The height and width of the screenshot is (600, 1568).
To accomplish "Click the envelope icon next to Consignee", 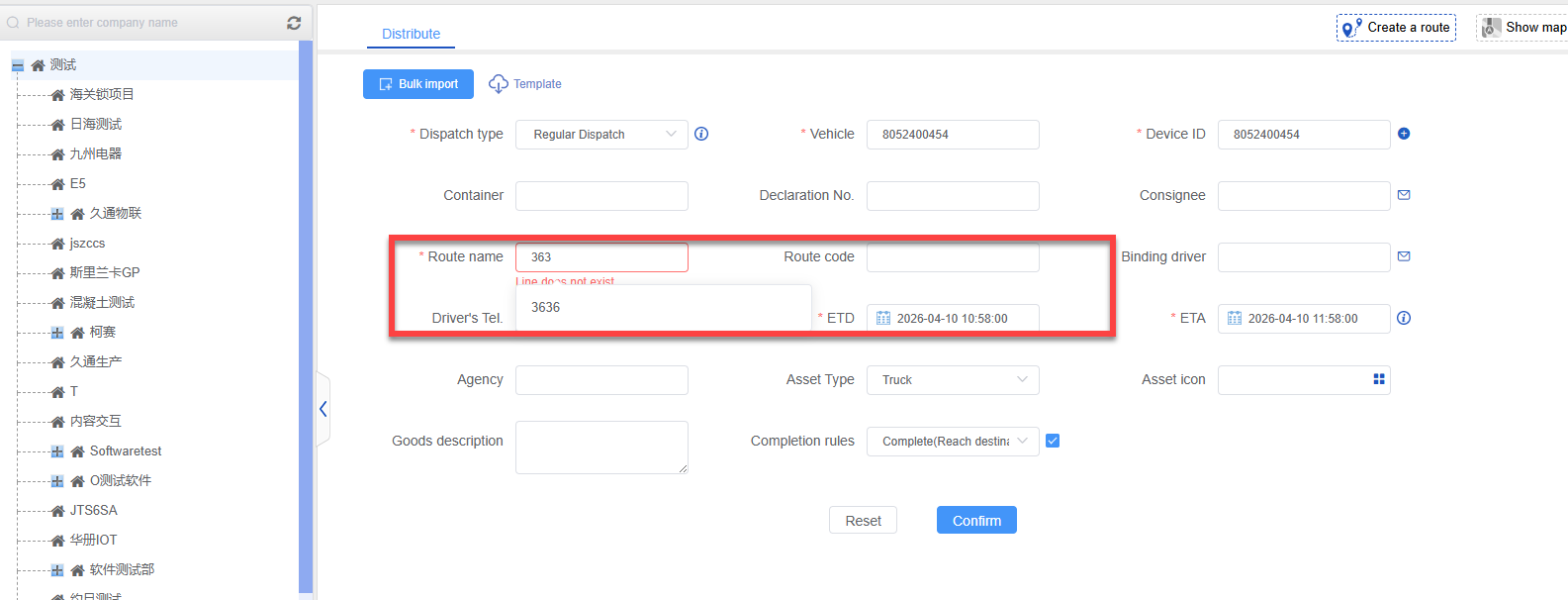I will (1404, 195).
